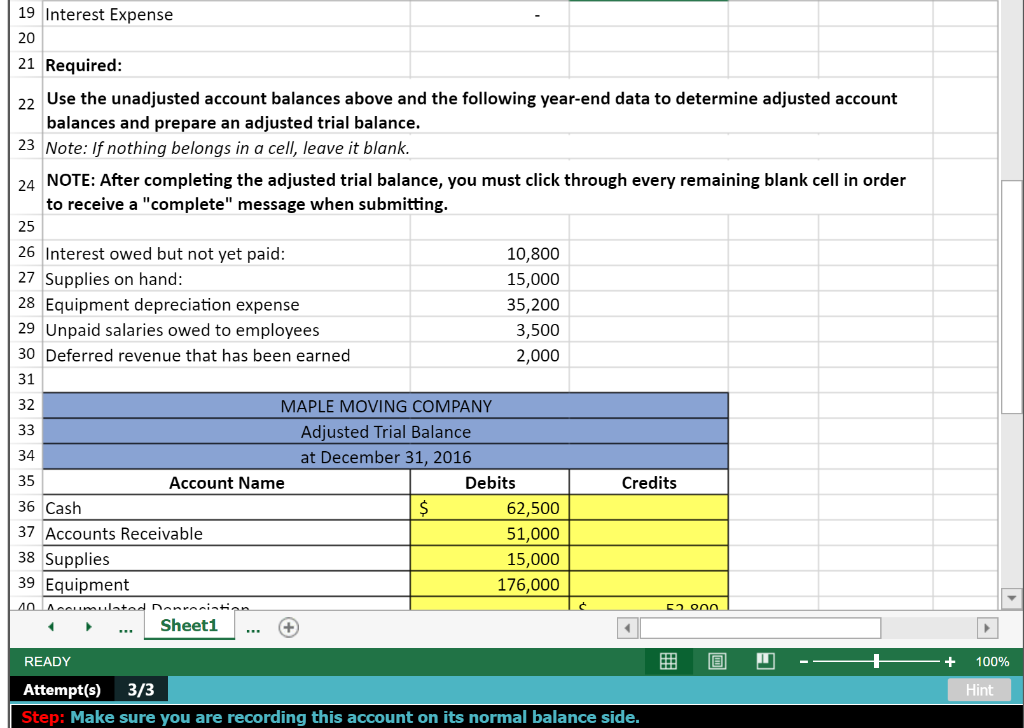Click the note about leaving cells blank
Screen dimensions: 1024x728
point(227,148)
